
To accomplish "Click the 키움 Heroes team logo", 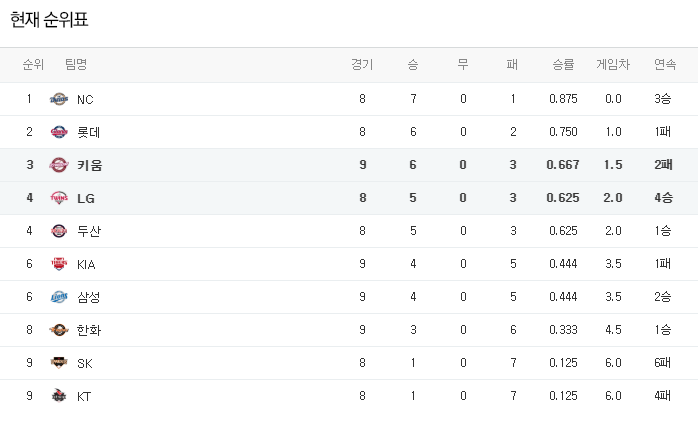I will 59,165.
